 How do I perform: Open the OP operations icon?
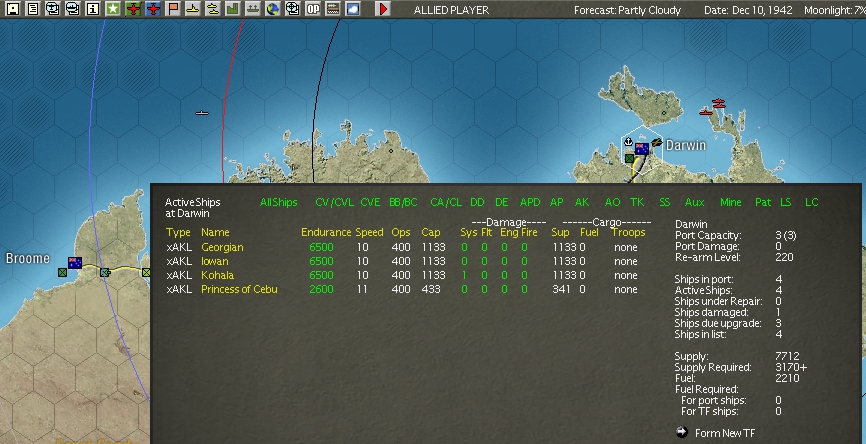[313, 8]
